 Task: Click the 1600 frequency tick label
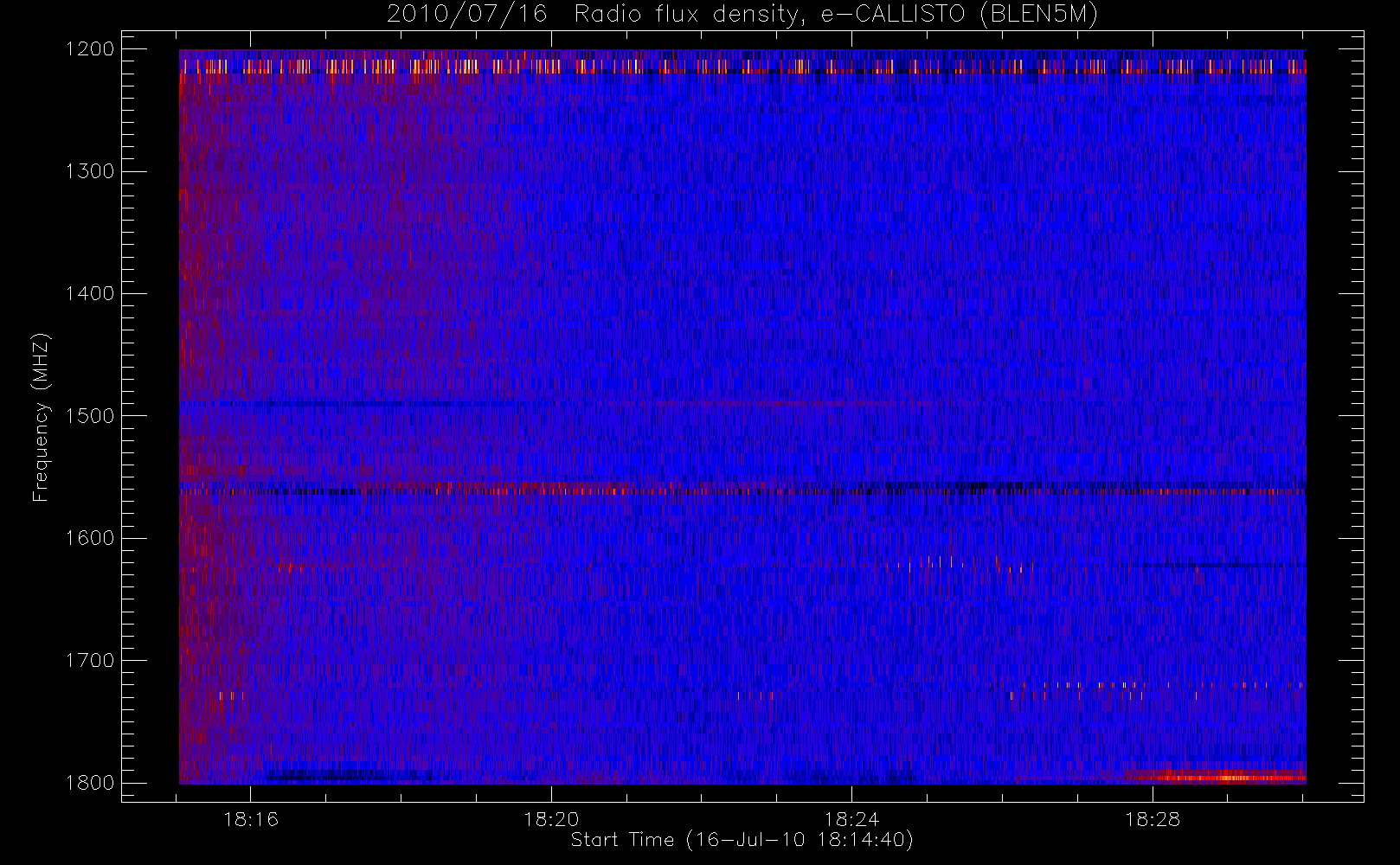click(x=90, y=538)
